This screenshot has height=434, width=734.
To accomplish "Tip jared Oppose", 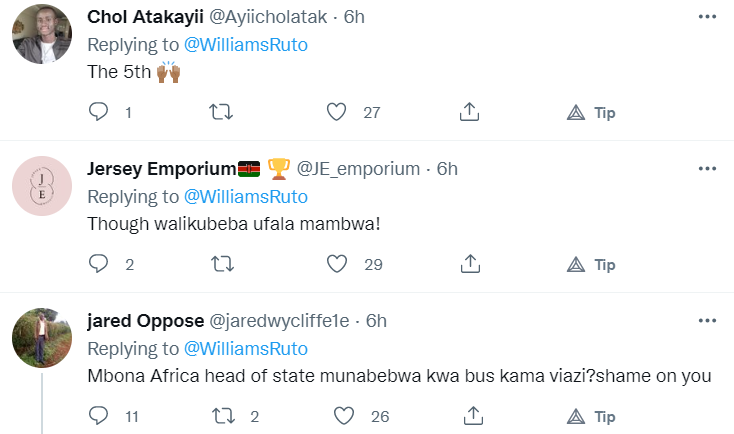I will tap(592, 415).
